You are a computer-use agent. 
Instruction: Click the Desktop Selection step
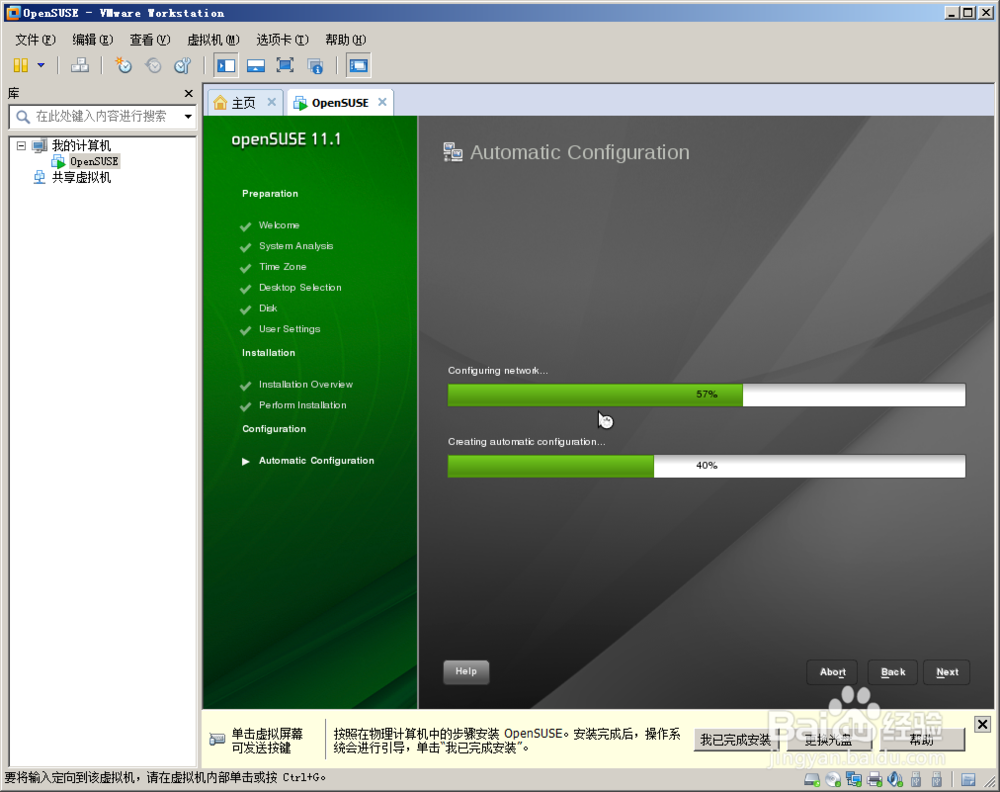(x=300, y=288)
